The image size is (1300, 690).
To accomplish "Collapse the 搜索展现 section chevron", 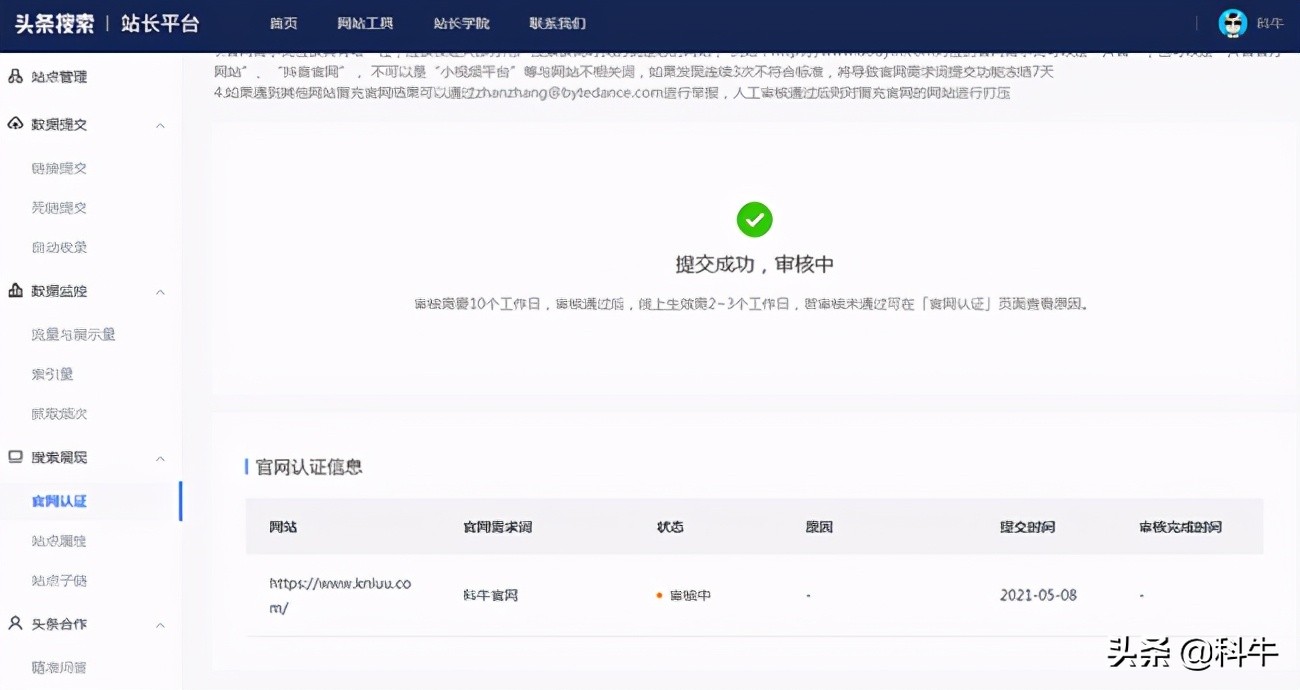I will tap(160, 458).
